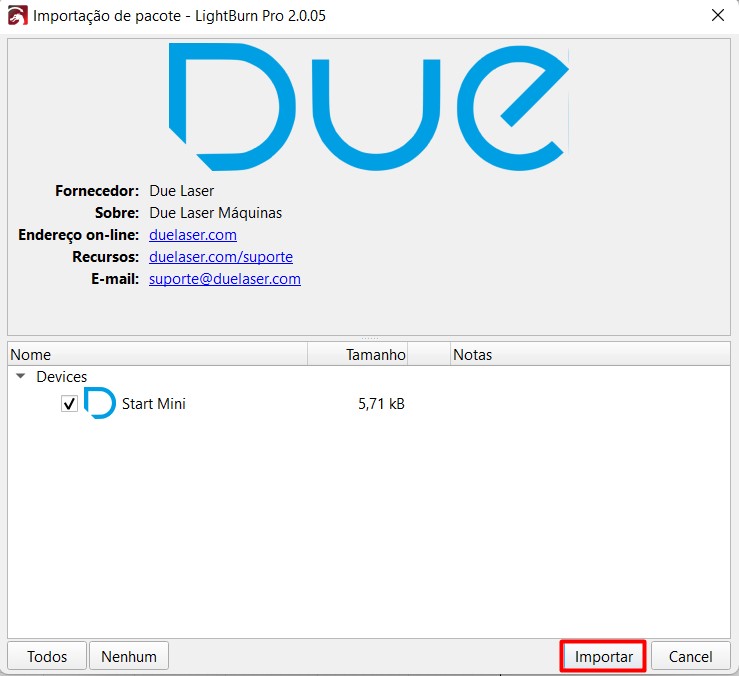
Task: Click the Start Mini device icon
Action: pos(99,403)
